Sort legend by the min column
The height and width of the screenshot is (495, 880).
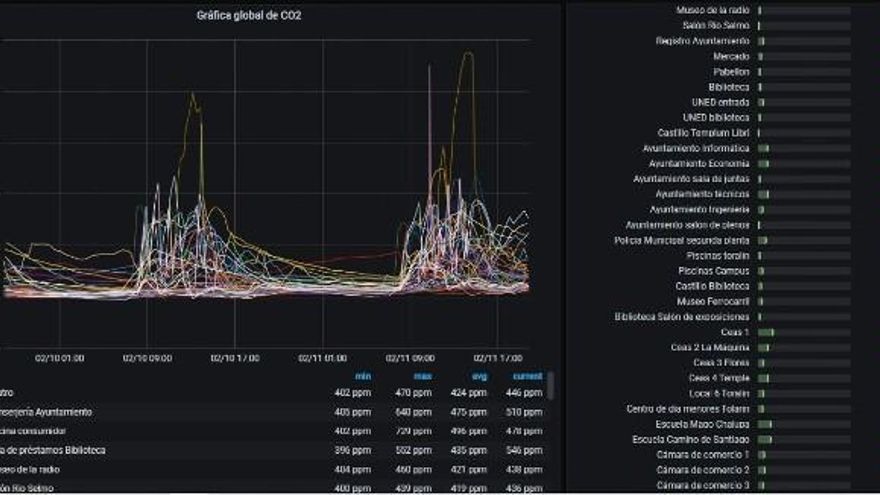(x=363, y=376)
